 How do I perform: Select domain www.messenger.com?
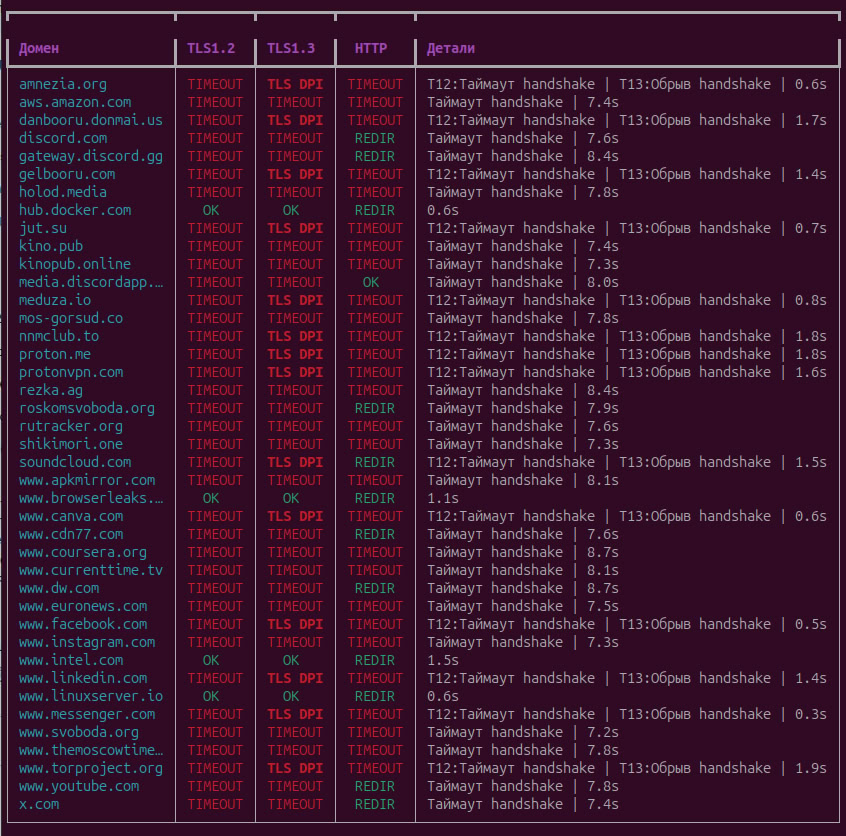point(87,714)
